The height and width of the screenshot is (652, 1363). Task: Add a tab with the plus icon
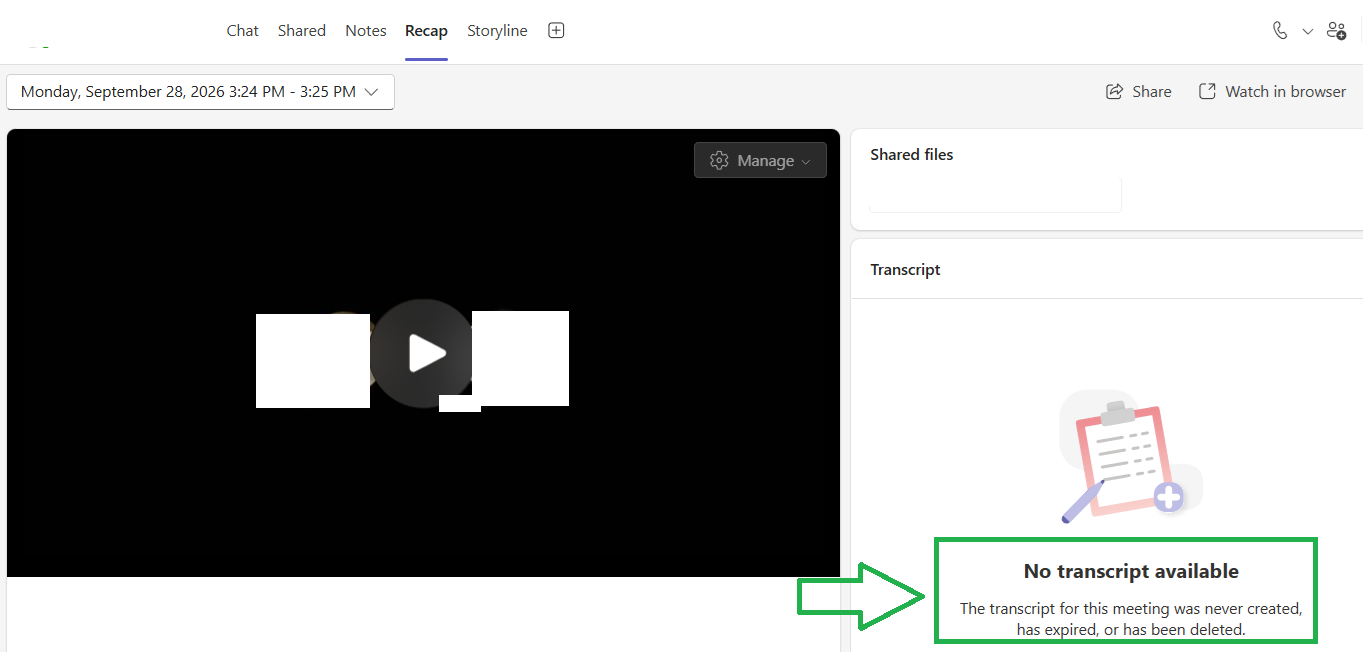(x=557, y=31)
